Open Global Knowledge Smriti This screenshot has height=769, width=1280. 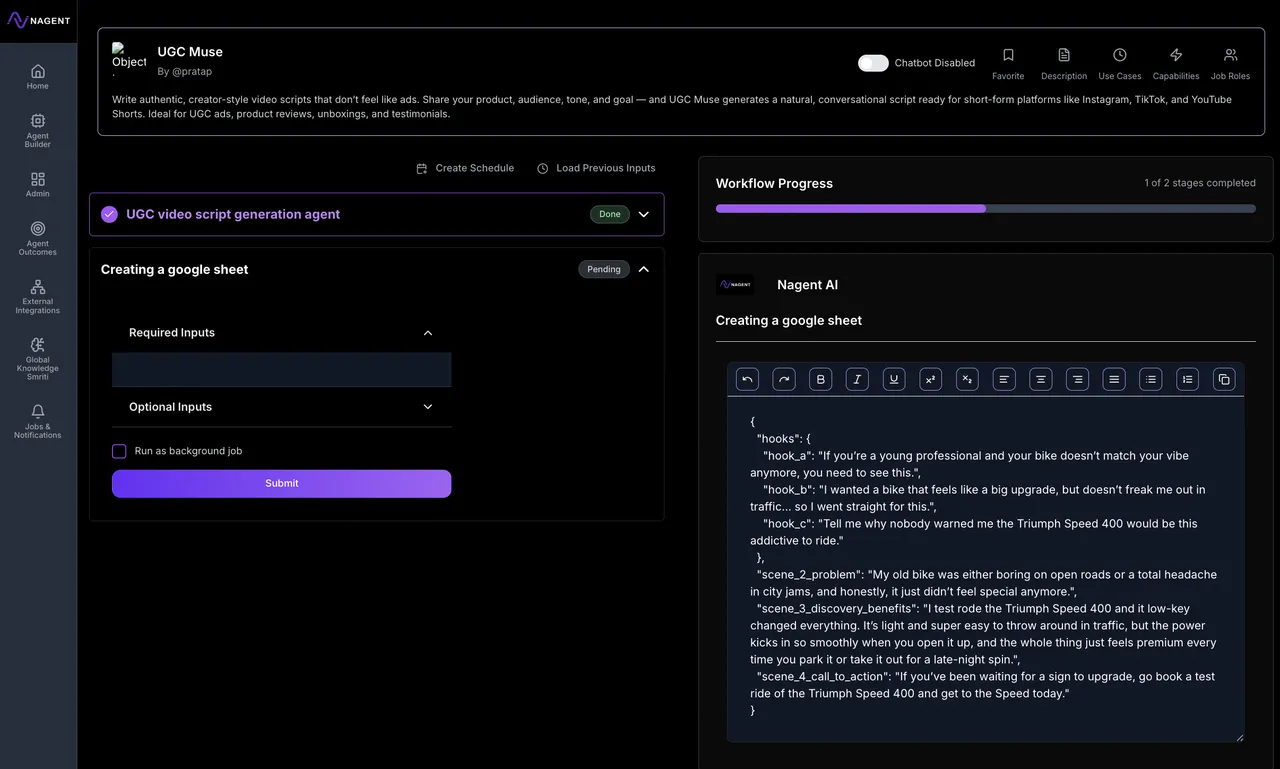coord(38,359)
